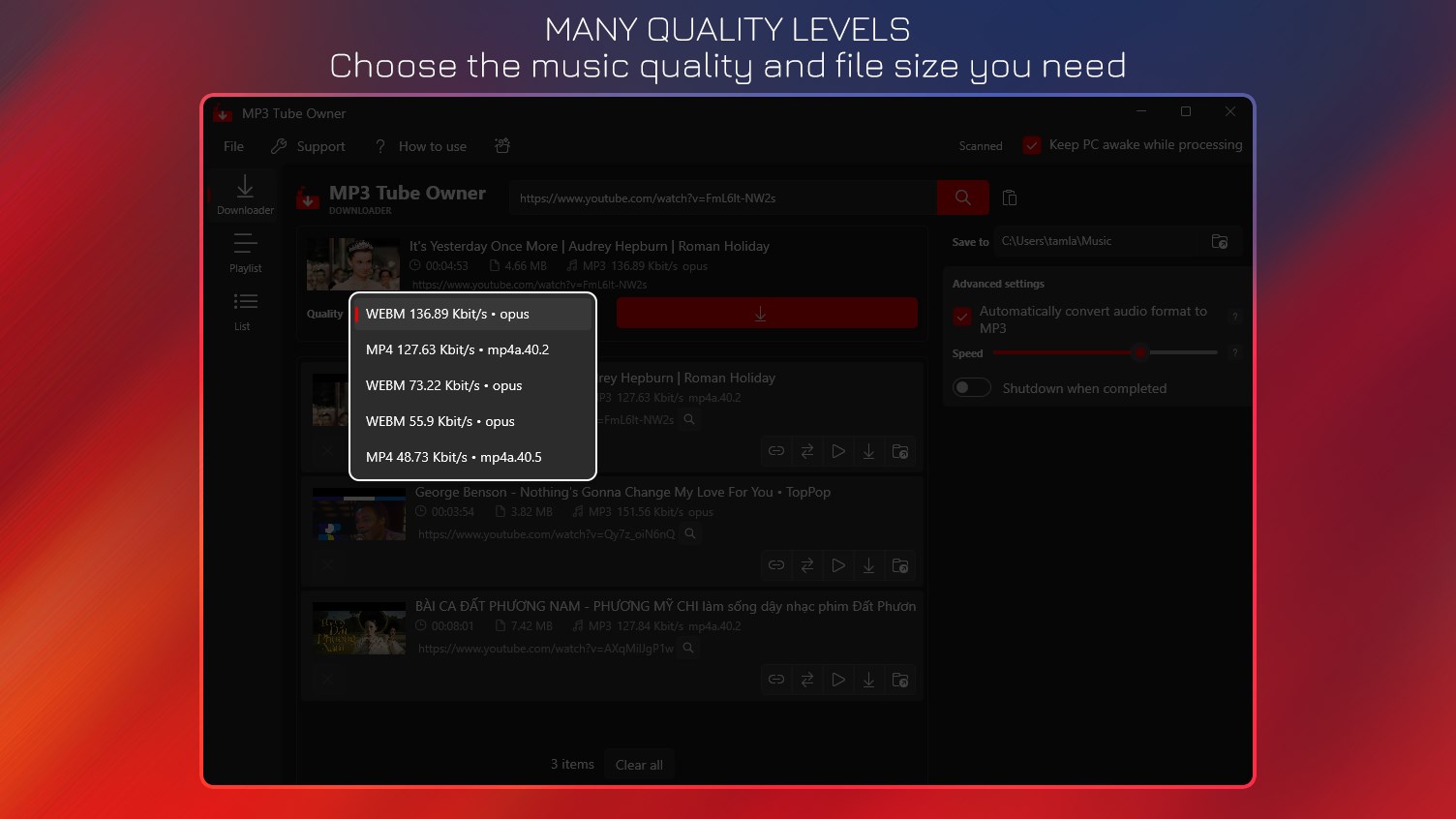Open the Downloader section in the sidebar
Viewport: 1456px width, 819px height.
click(244, 194)
